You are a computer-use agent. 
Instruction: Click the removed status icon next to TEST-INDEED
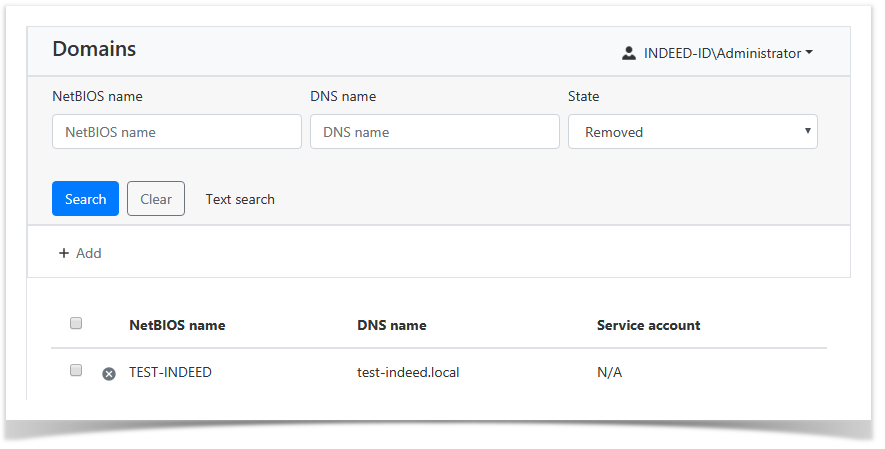coord(109,373)
